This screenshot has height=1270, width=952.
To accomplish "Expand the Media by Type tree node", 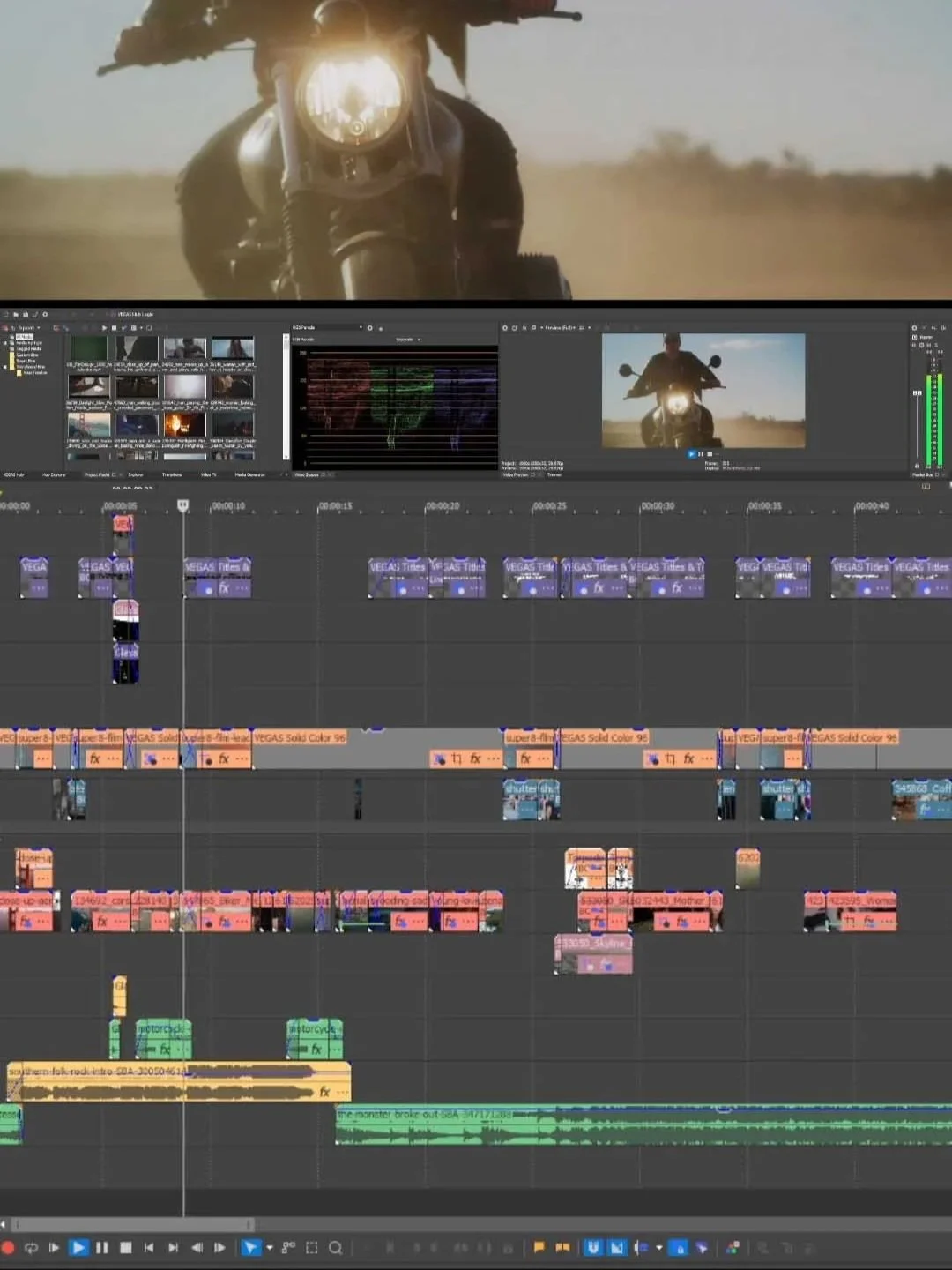I will point(4,343).
